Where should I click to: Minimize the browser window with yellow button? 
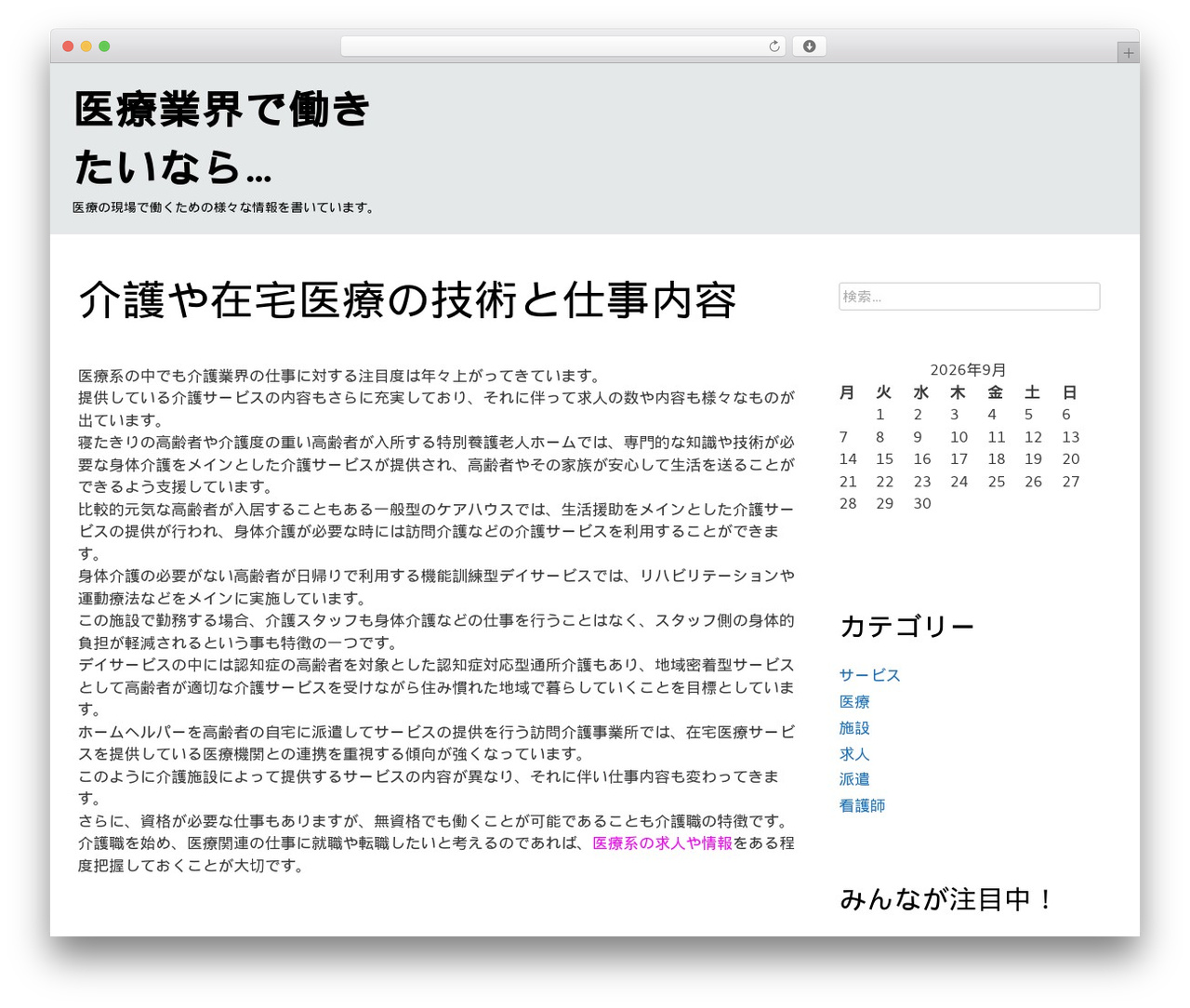tap(86, 46)
